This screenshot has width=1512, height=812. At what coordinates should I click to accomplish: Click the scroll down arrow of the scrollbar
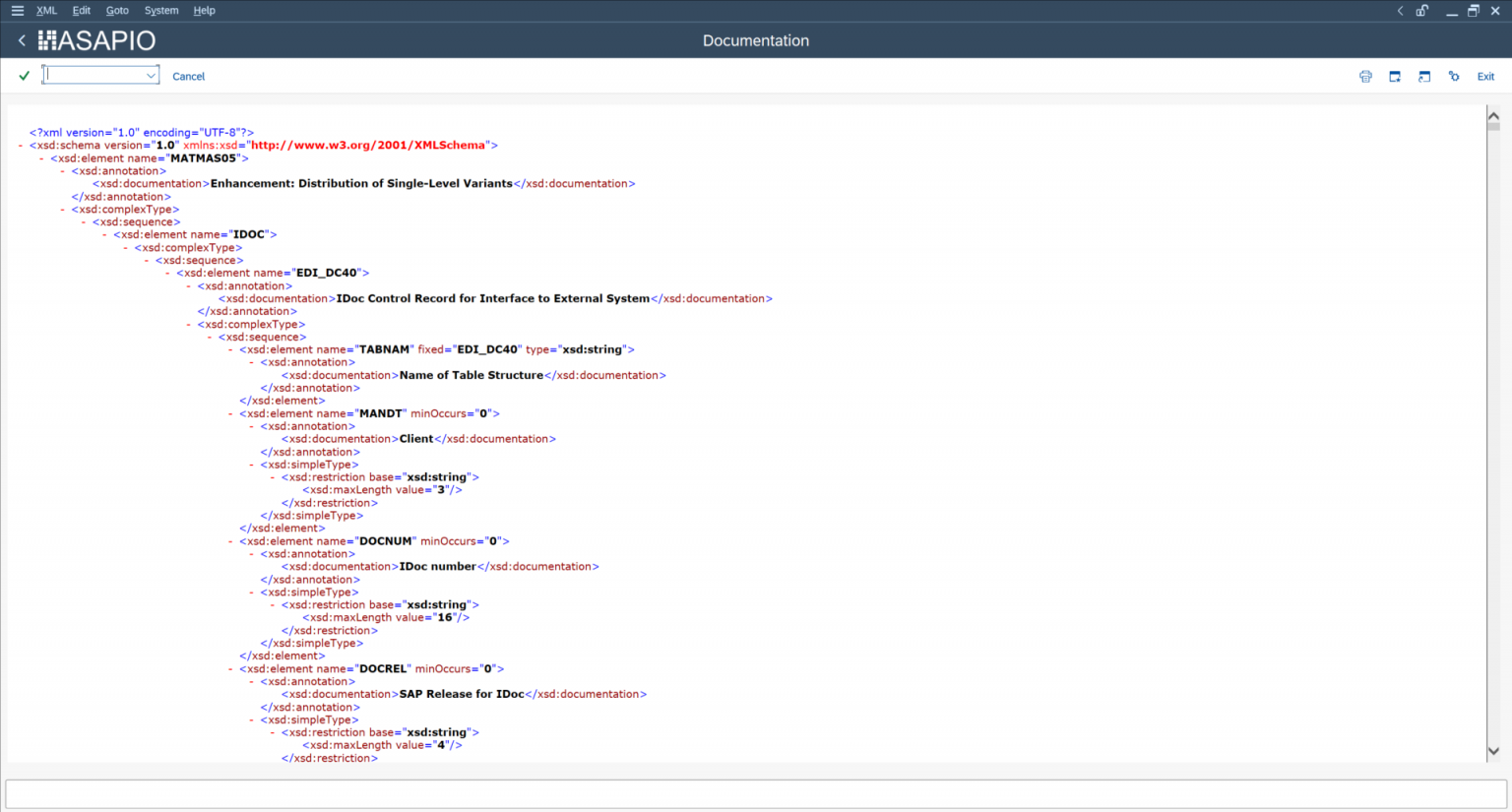pyautogui.click(x=1493, y=751)
